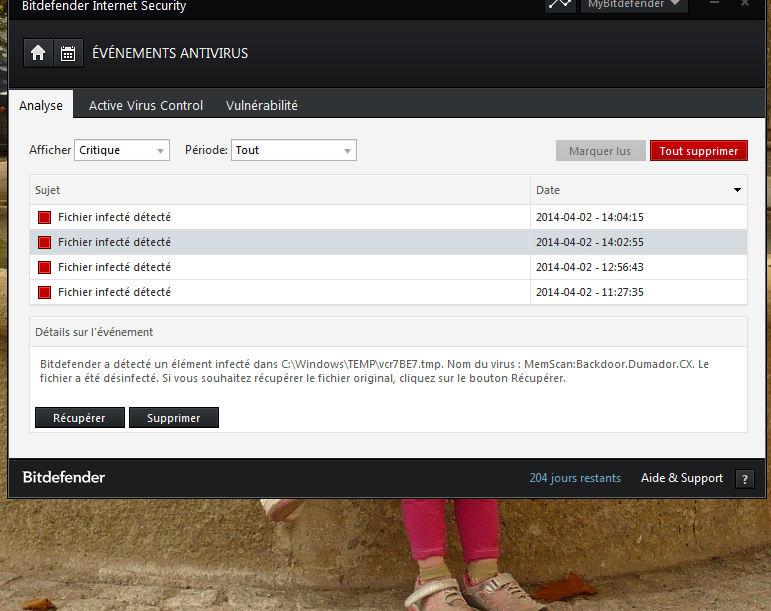Open the activity graph icon in title bar
The image size is (771, 611).
point(560,4)
